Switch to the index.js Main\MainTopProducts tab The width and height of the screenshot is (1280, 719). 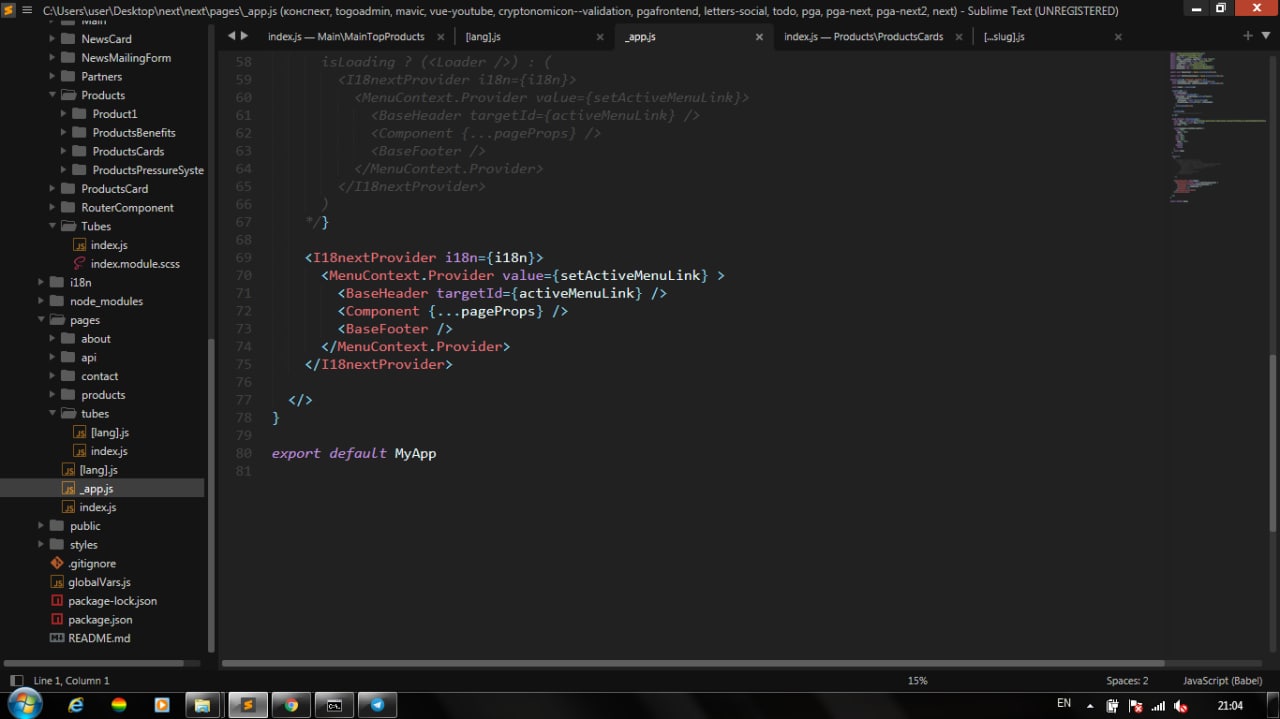[346, 37]
